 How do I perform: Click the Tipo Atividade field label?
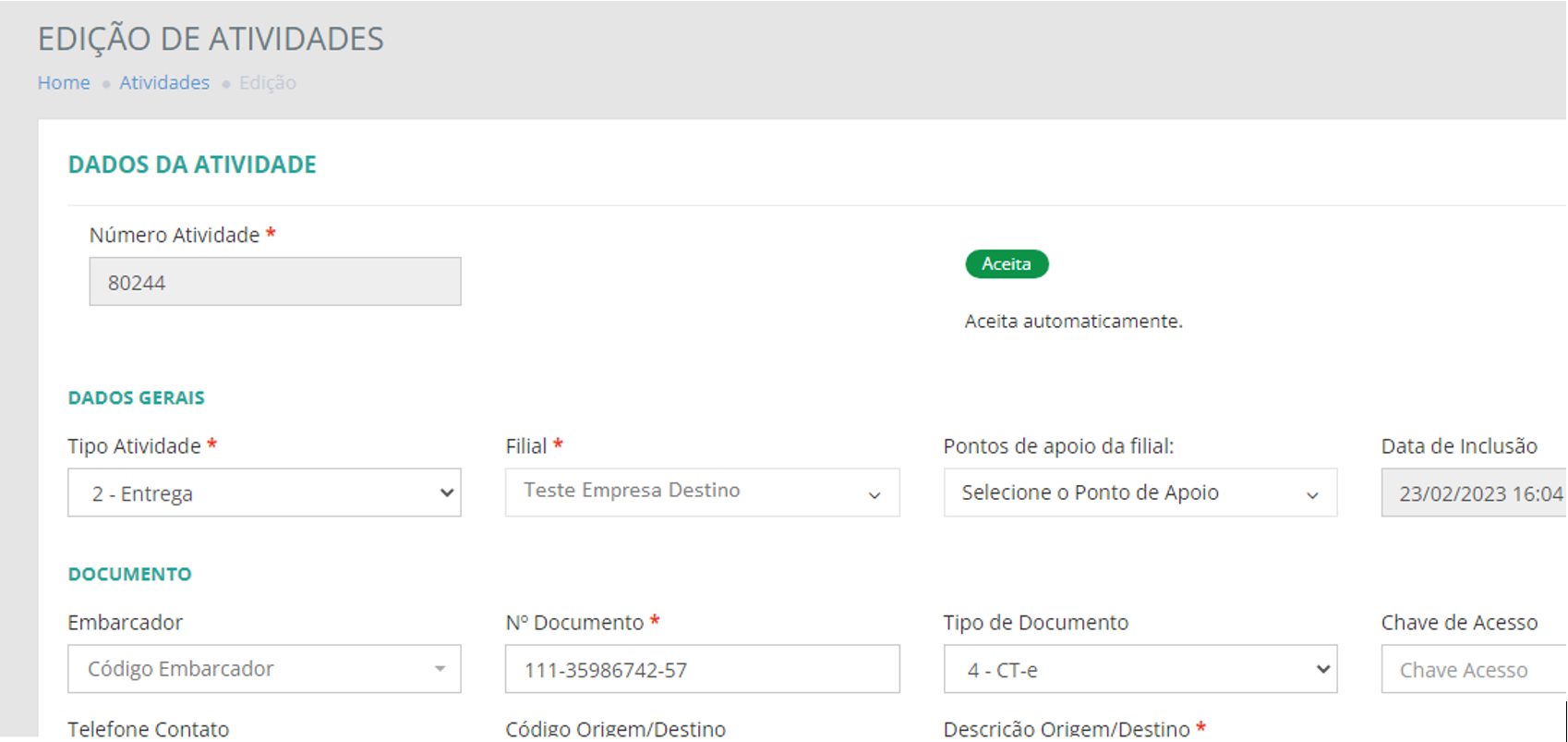pyautogui.click(x=134, y=446)
